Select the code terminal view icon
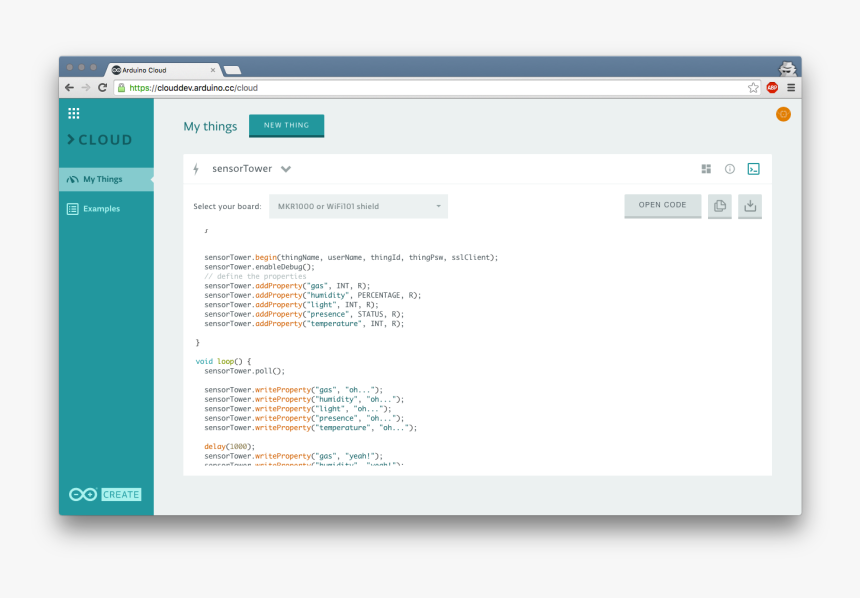The image size is (860, 598). [x=754, y=169]
